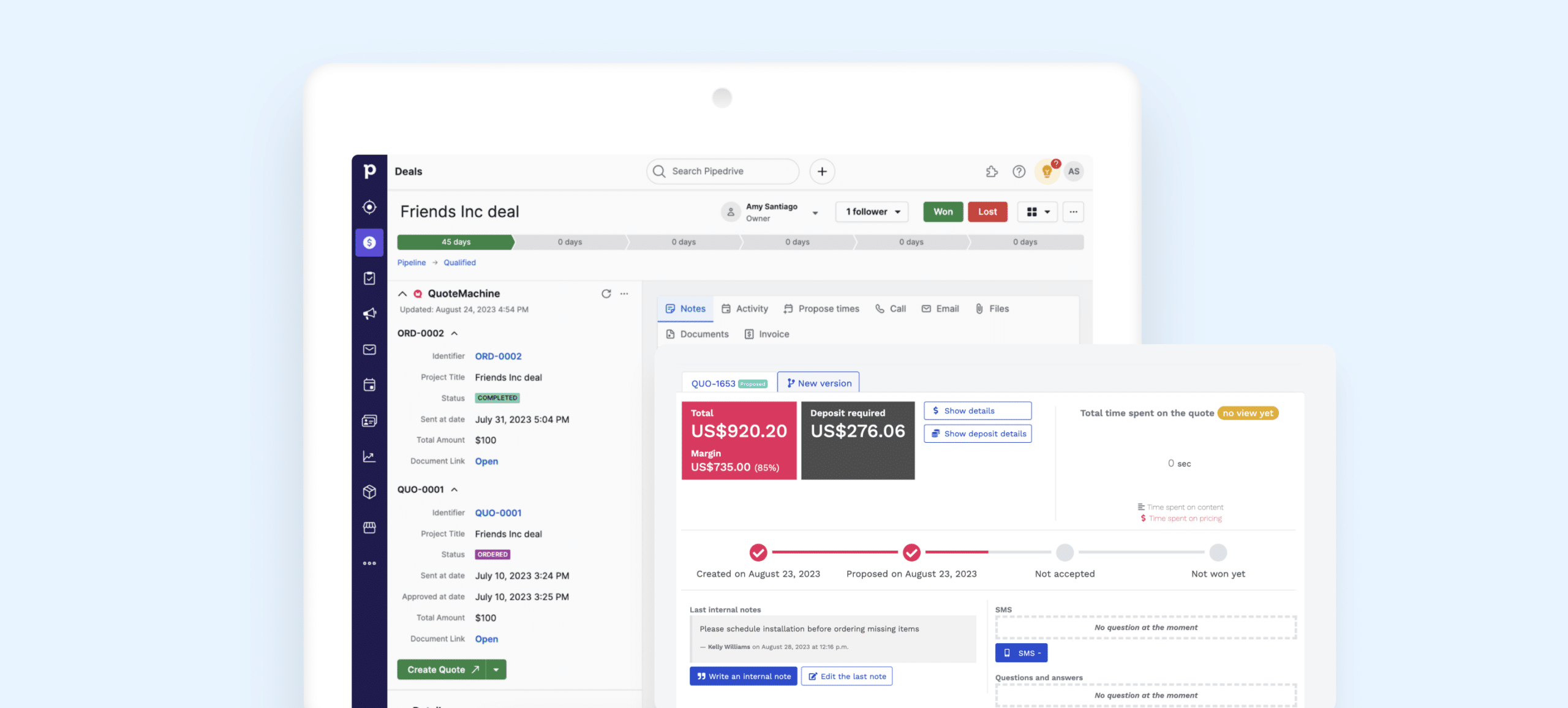Select the Deals dollar icon in sidebar

(x=369, y=243)
